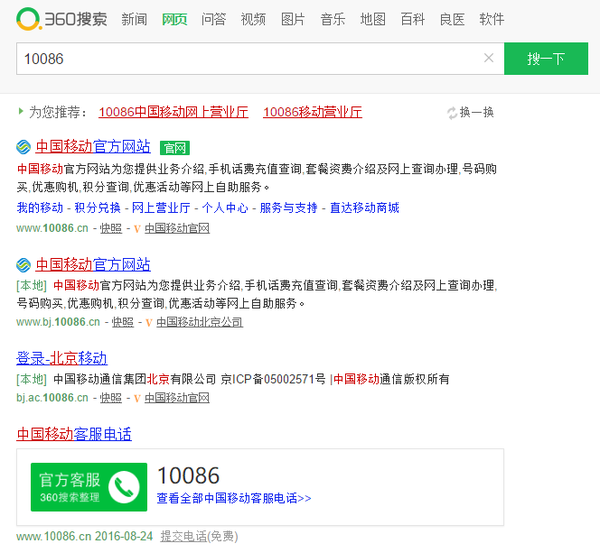
Task: Click China Mobile logo of bj.10086.cn result
Action: click(23, 265)
